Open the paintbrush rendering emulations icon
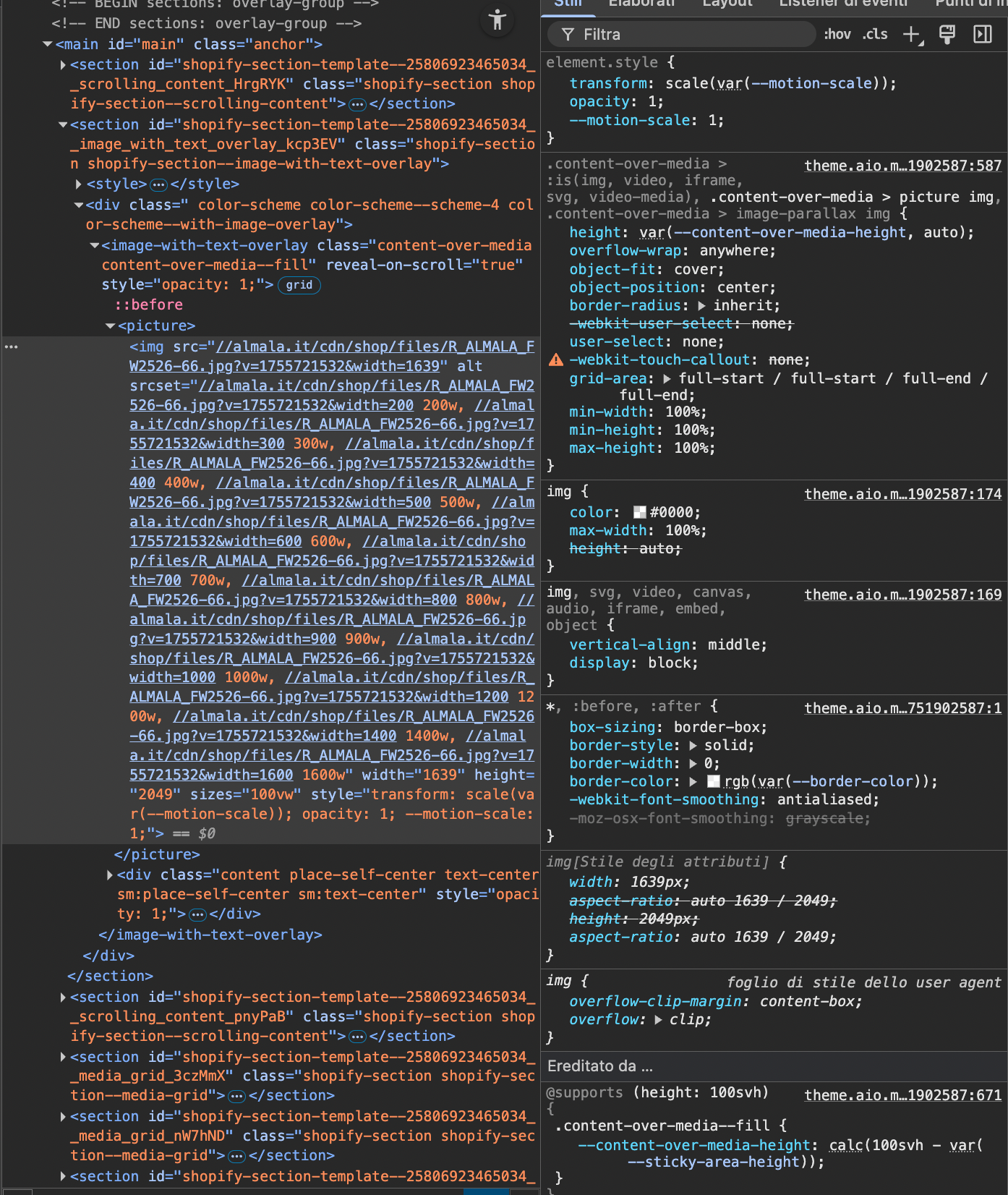 [x=947, y=35]
